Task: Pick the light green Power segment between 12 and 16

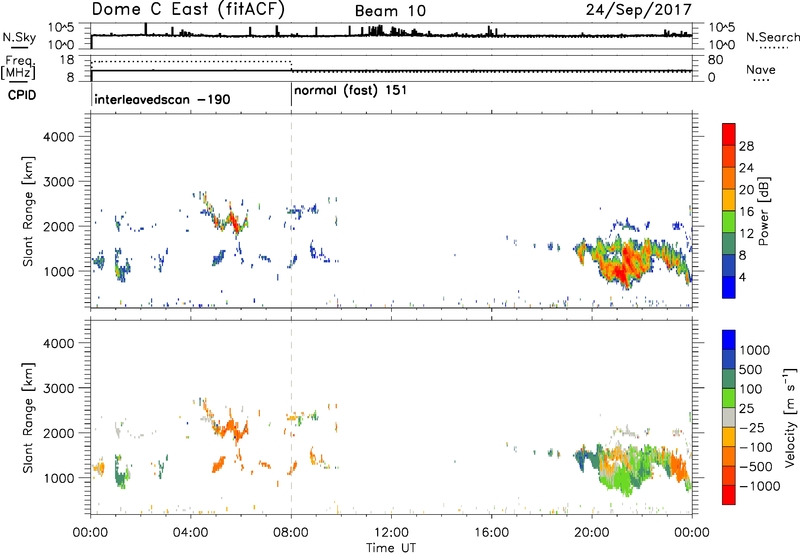Action: (729, 222)
